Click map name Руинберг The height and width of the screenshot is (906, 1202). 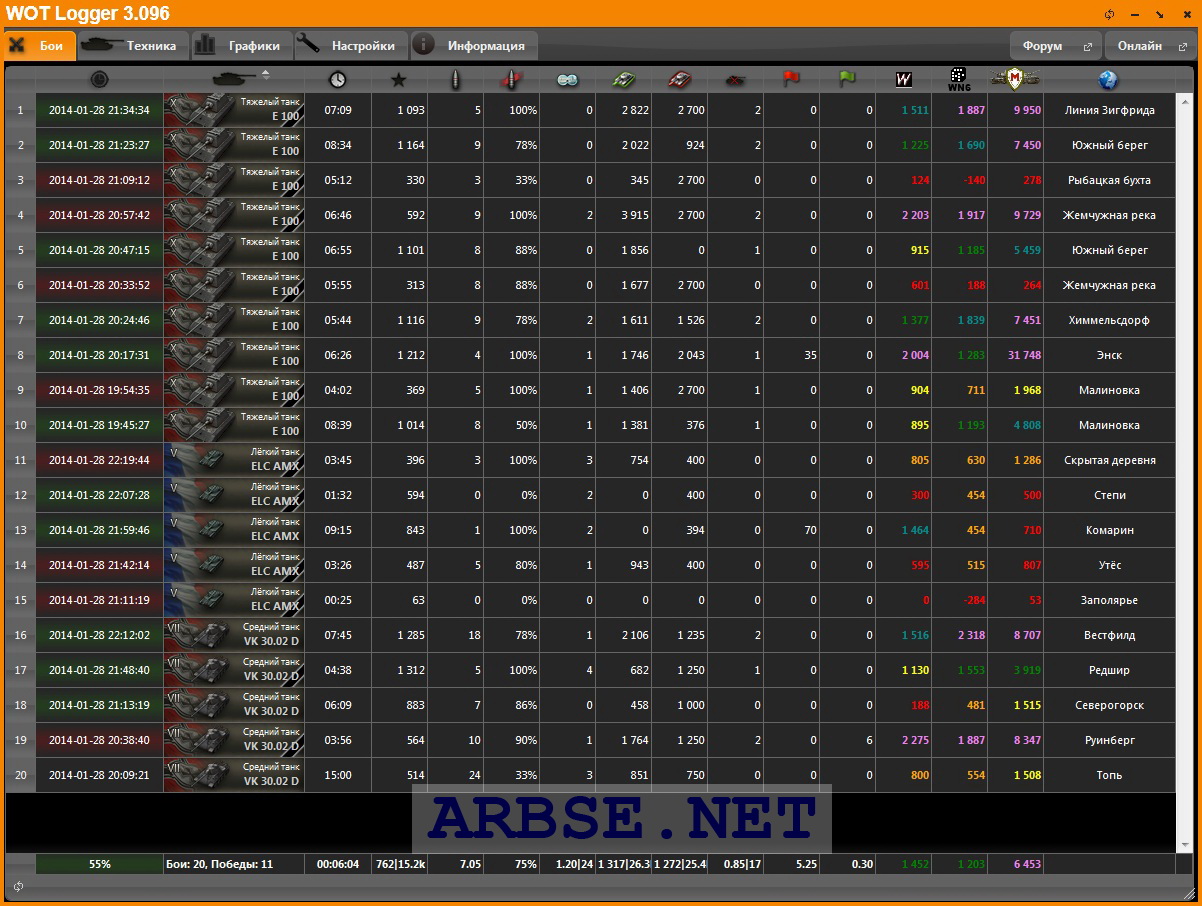[1109, 740]
